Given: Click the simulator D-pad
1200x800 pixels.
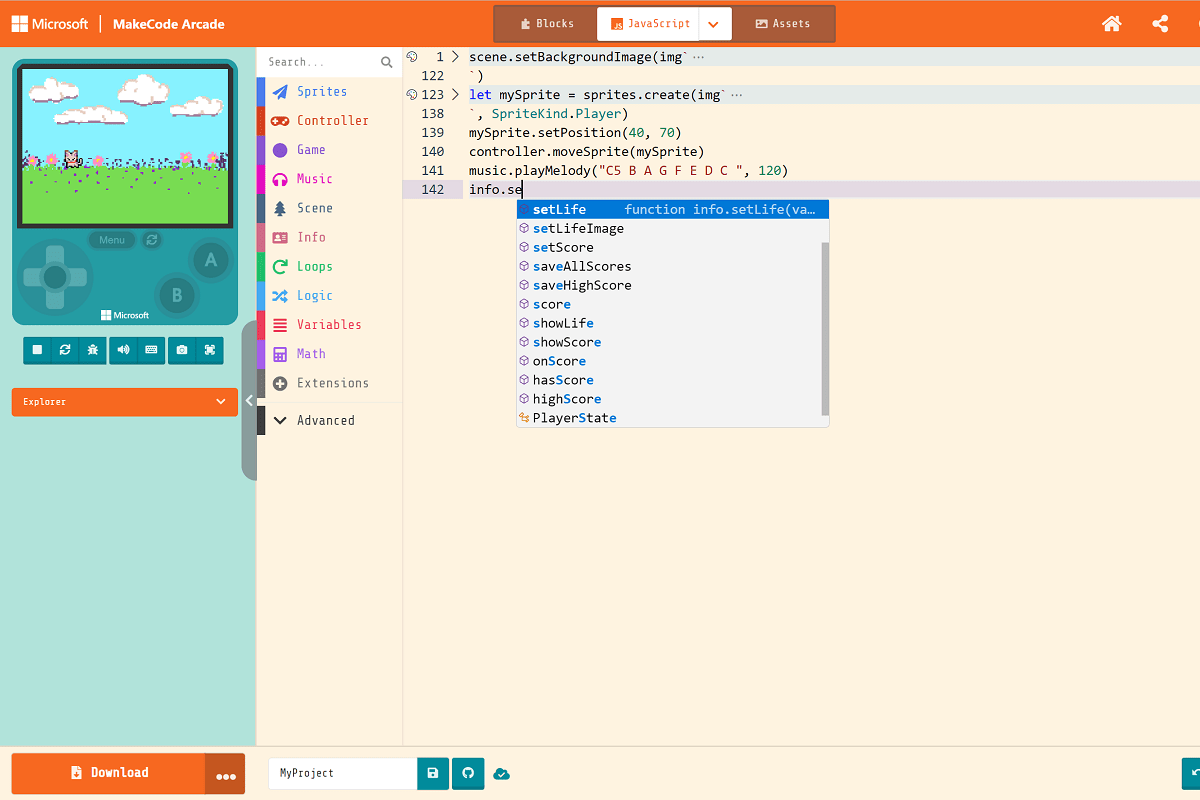Looking at the screenshot, I should [55, 276].
